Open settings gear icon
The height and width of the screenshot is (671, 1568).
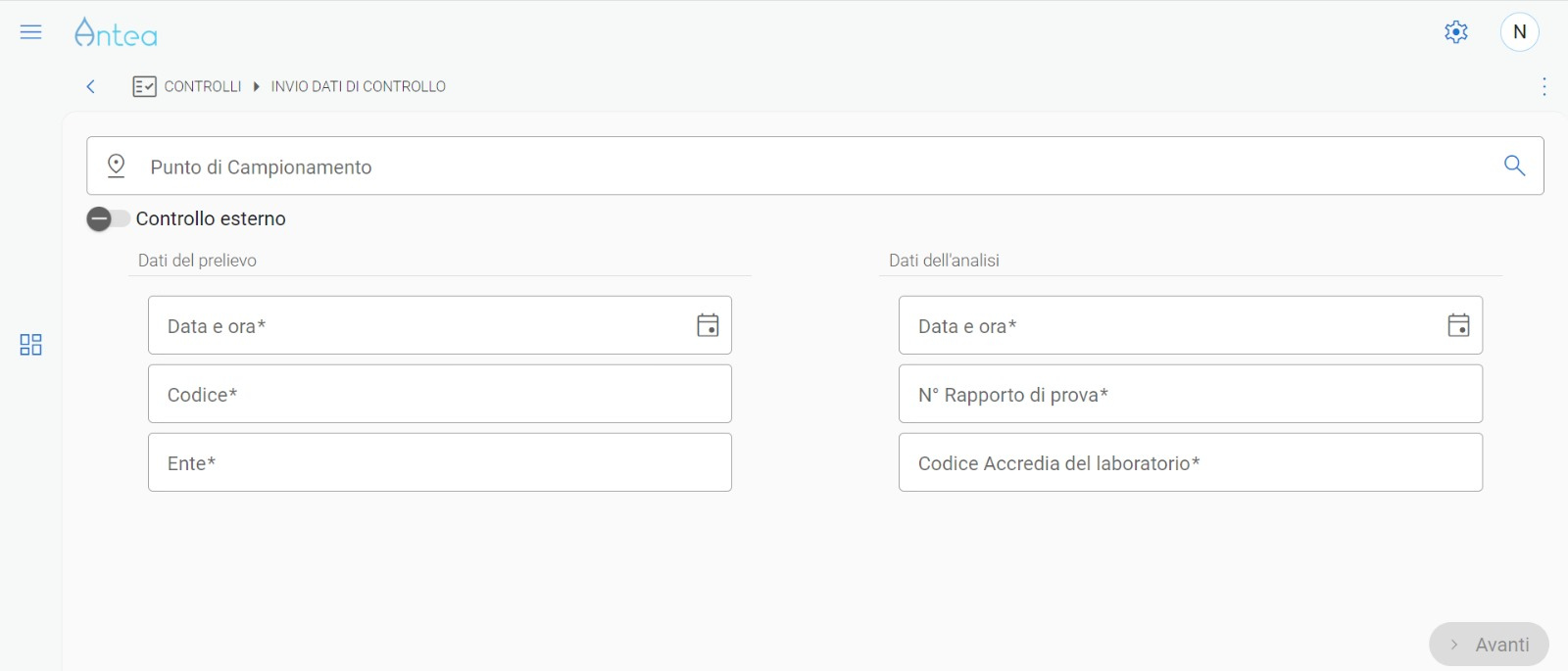tap(1456, 32)
